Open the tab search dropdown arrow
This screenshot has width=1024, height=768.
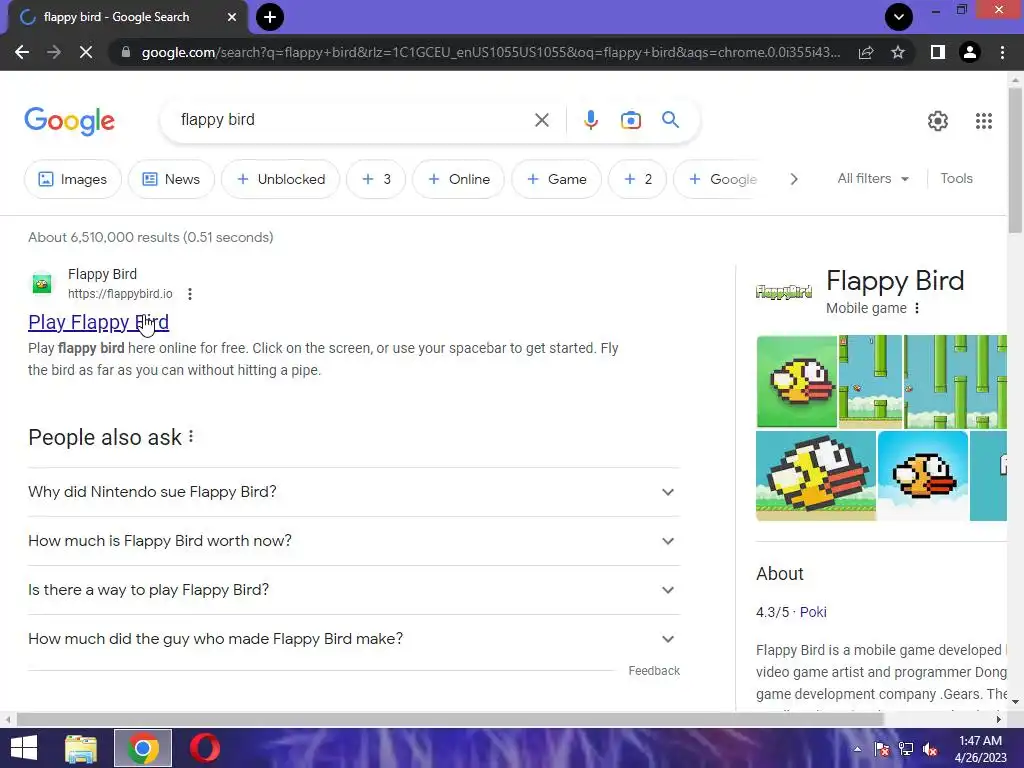tap(899, 17)
